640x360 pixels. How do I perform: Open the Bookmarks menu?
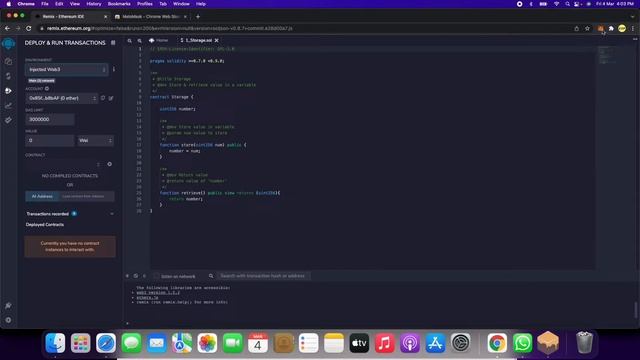(119, 4)
